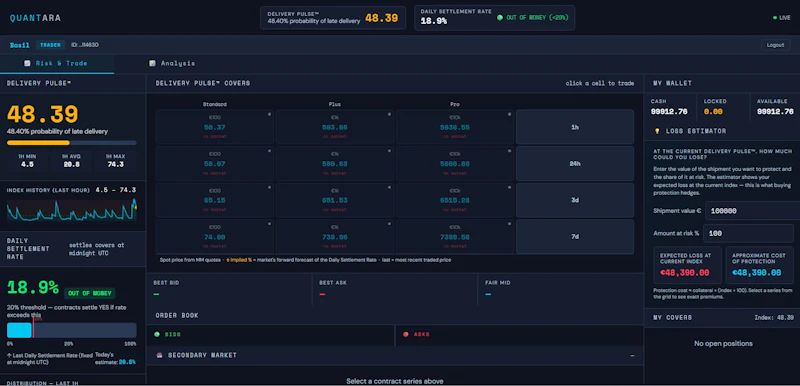Trade the Standard 24h cover at 58.07
800x386 pixels.
215,164
